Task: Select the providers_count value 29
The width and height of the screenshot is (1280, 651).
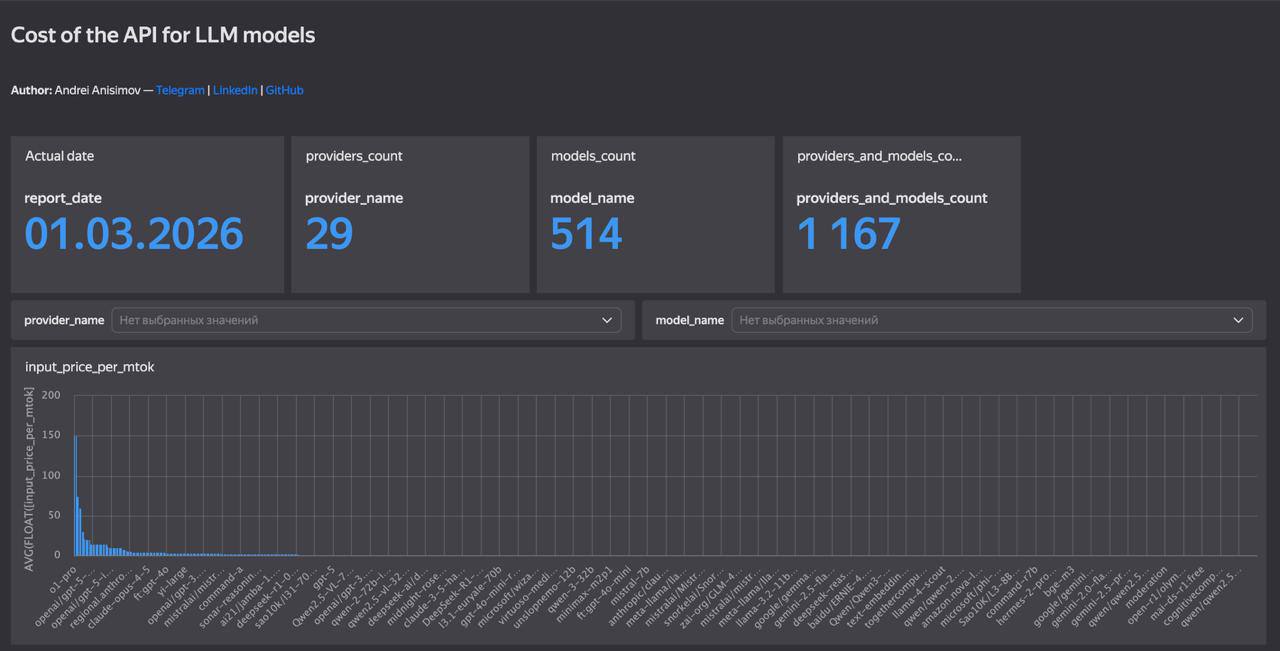Action: point(329,234)
